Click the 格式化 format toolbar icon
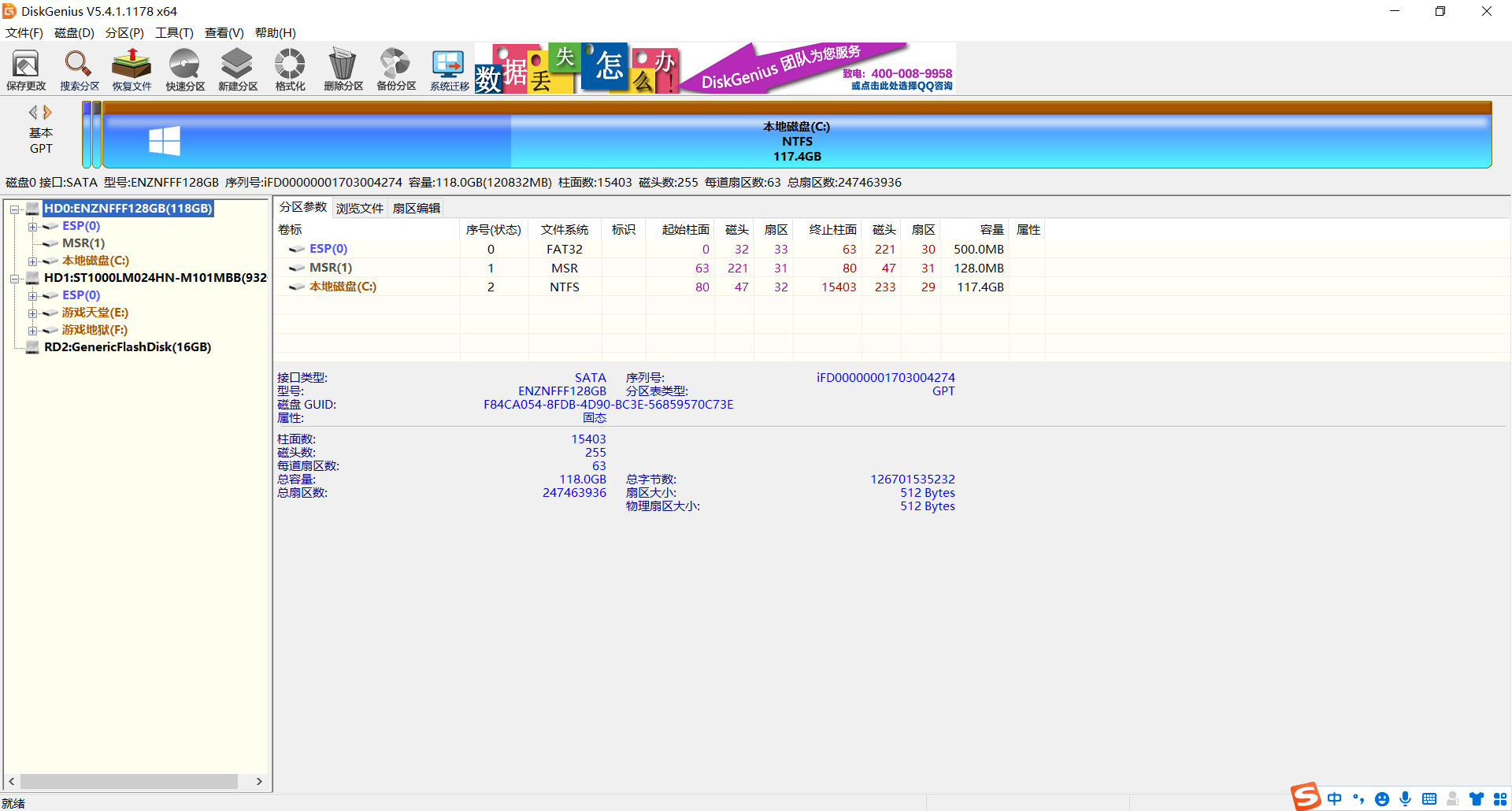 point(290,70)
